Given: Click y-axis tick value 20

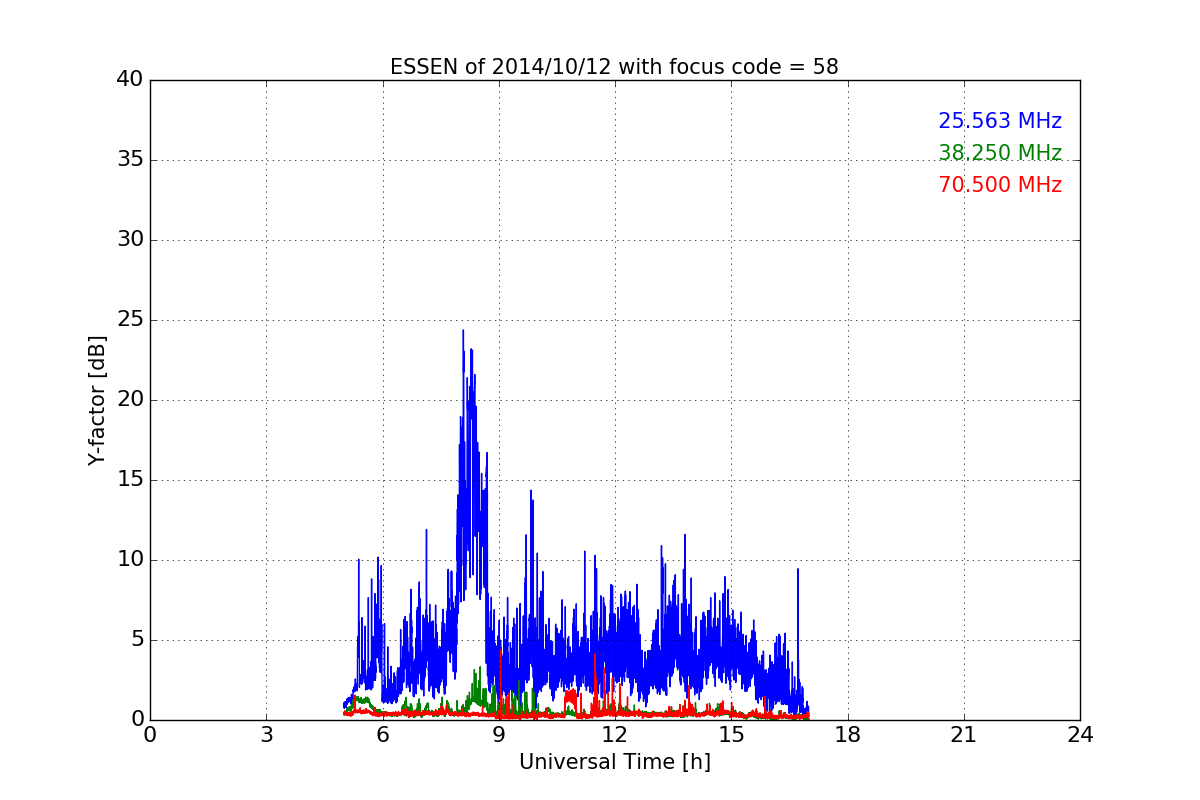Looking at the screenshot, I should tap(130, 400).
